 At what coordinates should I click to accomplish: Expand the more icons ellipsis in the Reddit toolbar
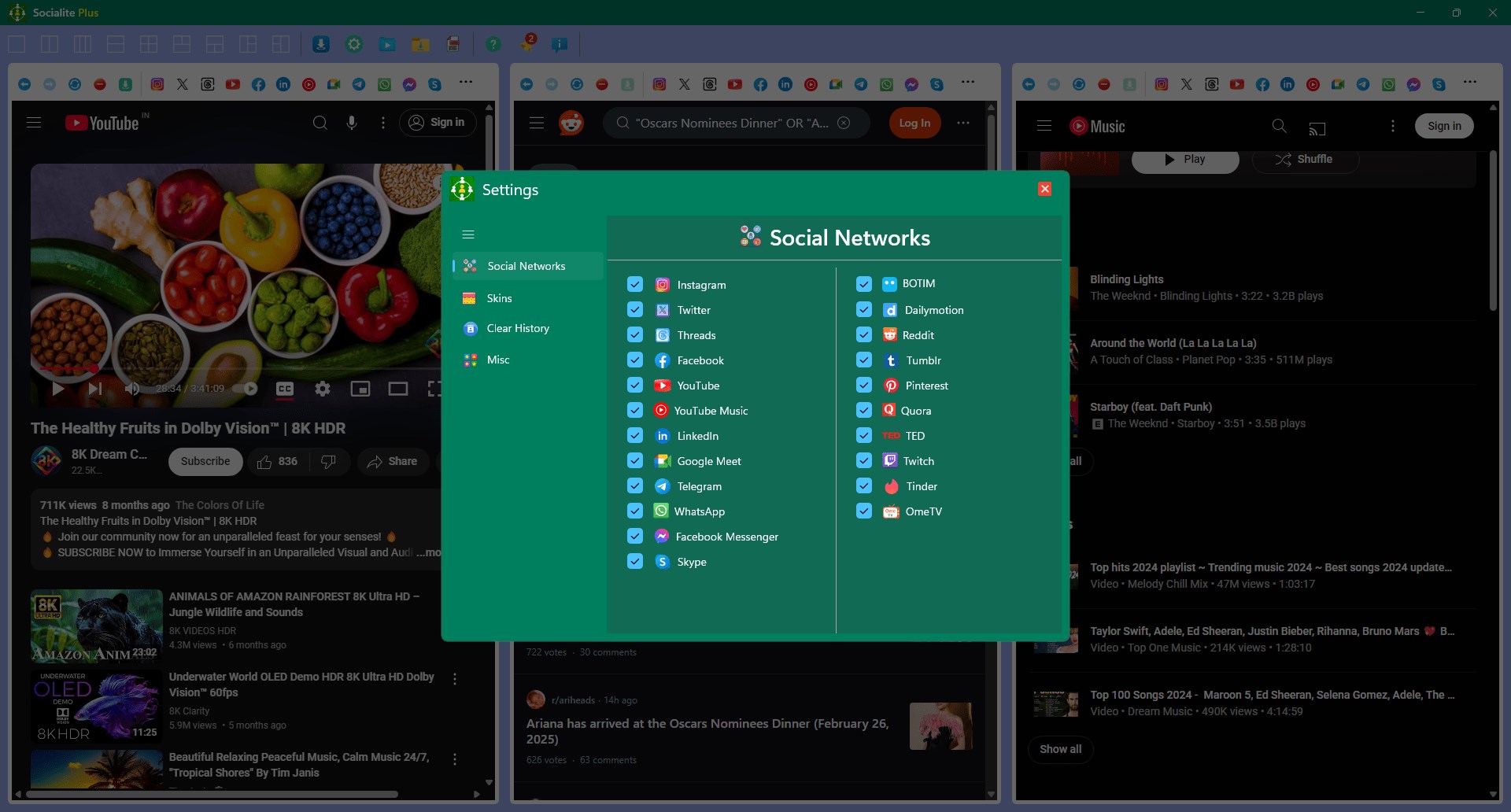[x=967, y=82]
